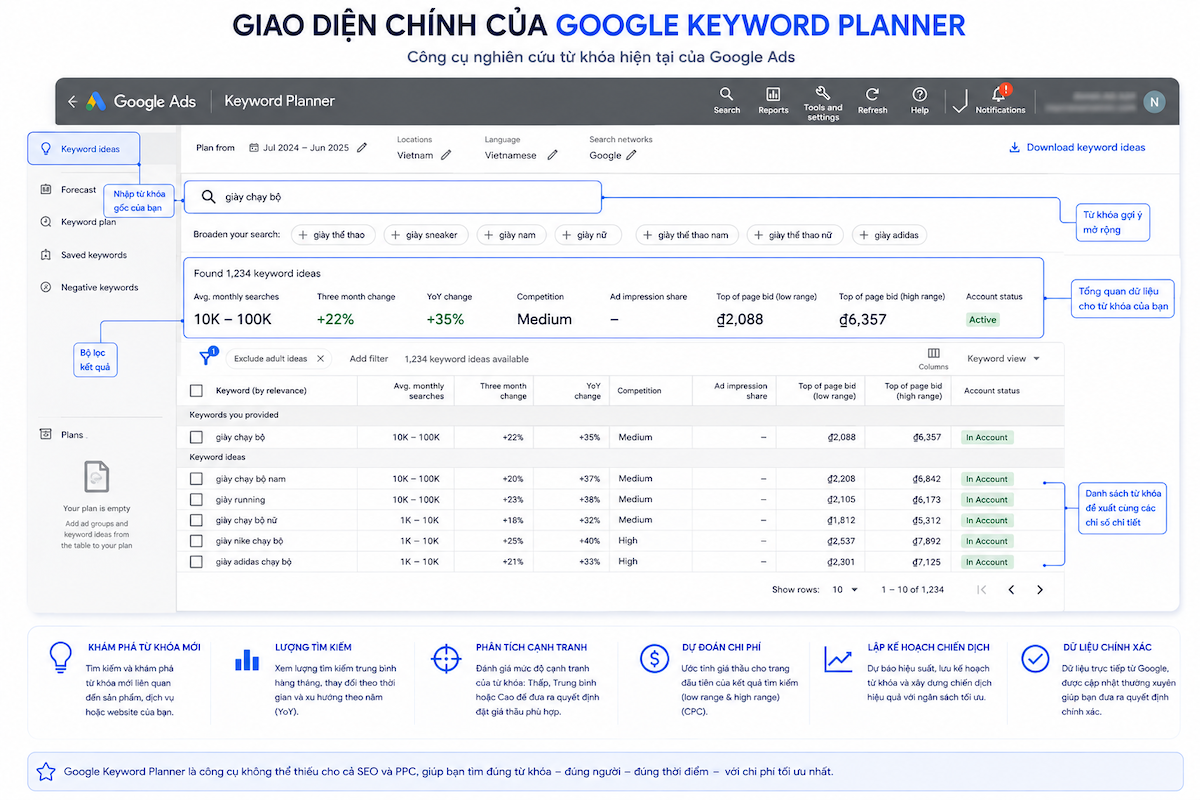Add giày adidas suggestion chip
Screen dimensions: 1200x800
(x=889, y=235)
